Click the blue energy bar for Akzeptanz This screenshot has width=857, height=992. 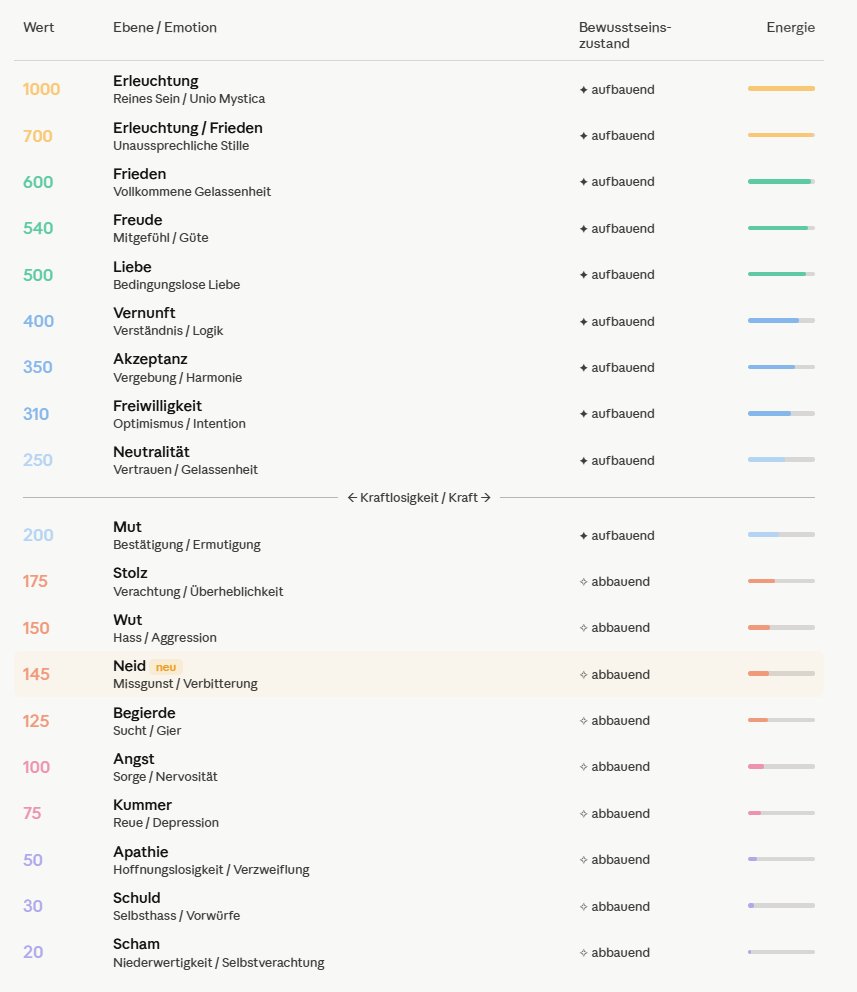(781, 367)
